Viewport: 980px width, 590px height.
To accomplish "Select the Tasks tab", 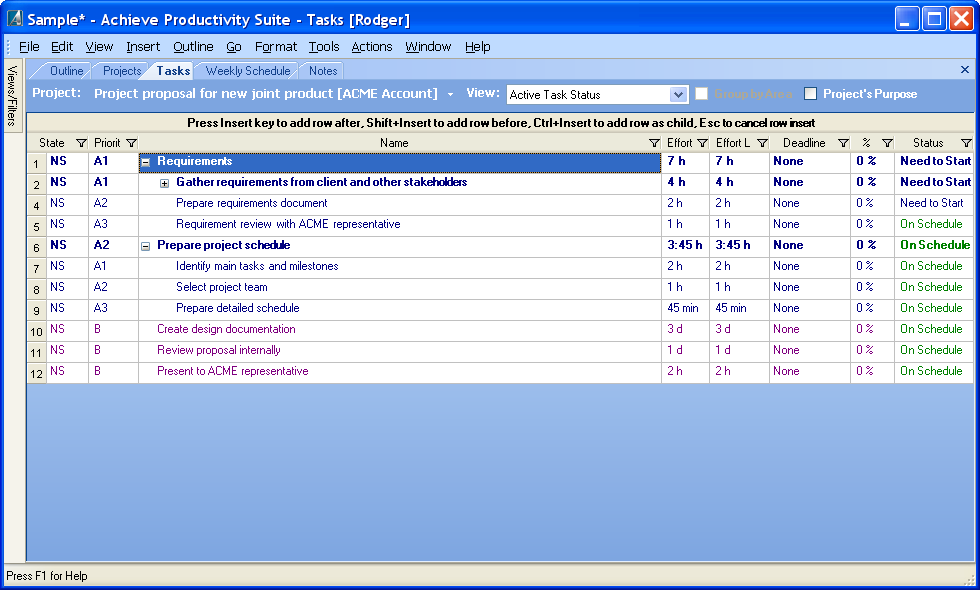I will pyautogui.click(x=173, y=71).
